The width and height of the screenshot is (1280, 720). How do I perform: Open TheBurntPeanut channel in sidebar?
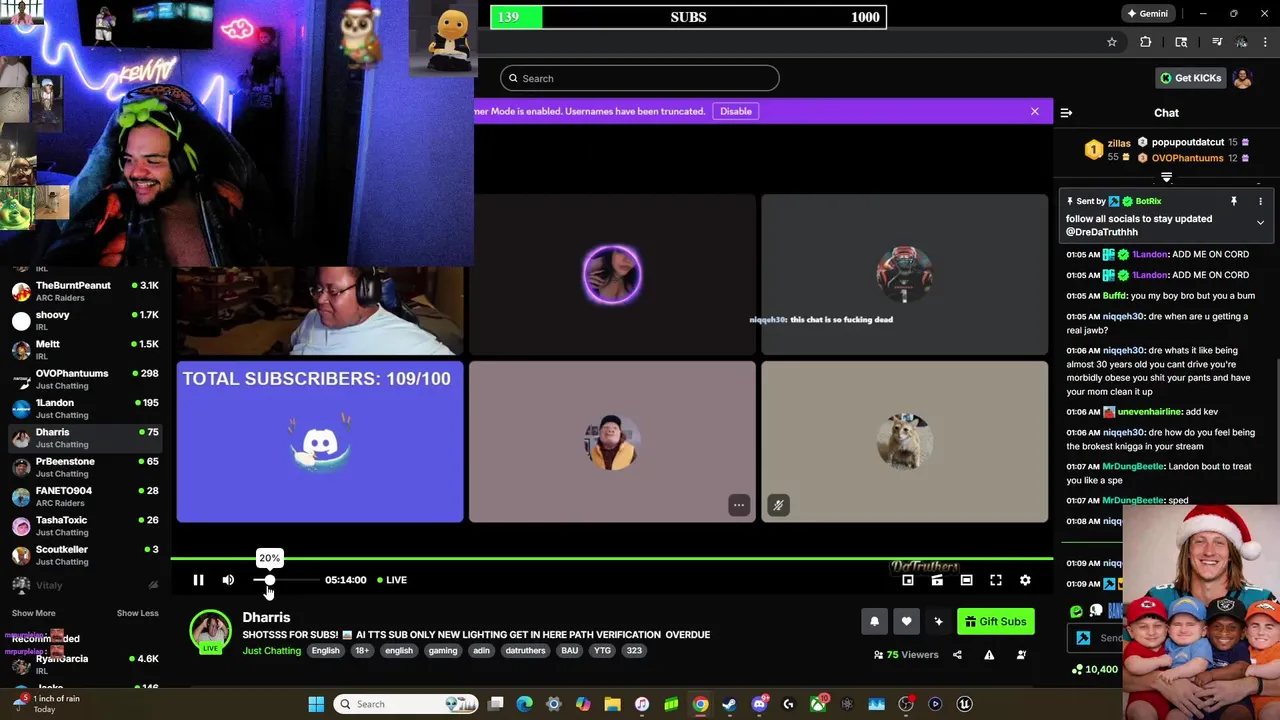pos(85,292)
